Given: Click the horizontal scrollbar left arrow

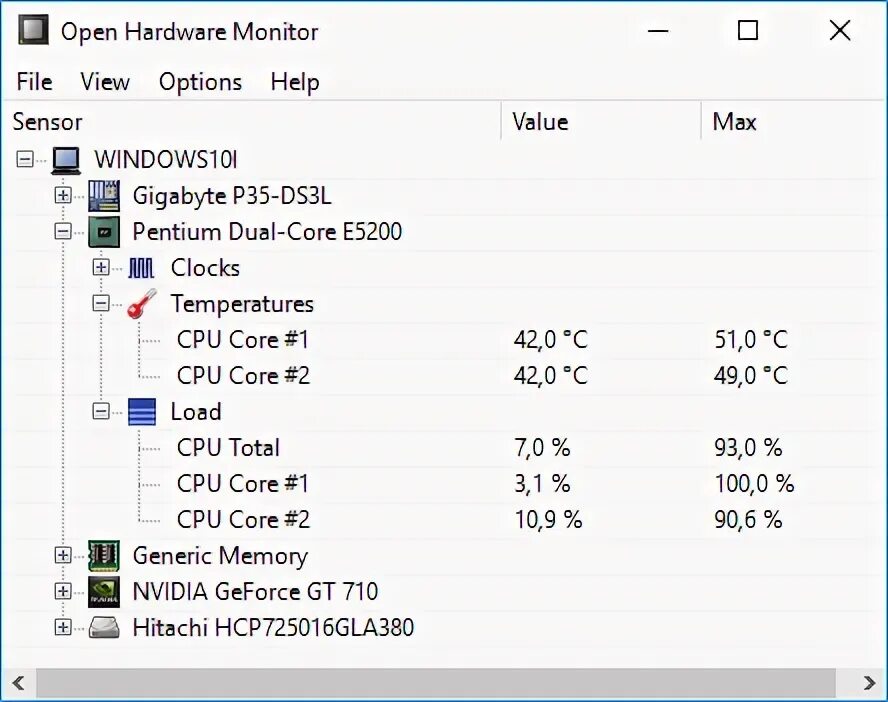Looking at the screenshot, I should pyautogui.click(x=19, y=683).
